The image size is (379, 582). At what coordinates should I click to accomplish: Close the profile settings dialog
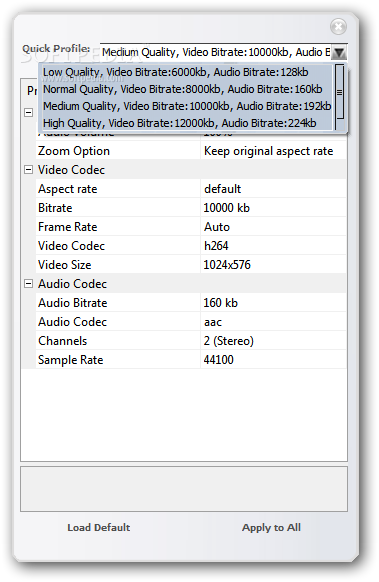(338, 27)
